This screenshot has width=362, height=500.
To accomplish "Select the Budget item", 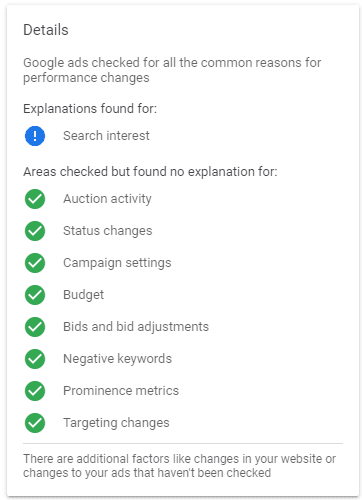I will point(83,295).
